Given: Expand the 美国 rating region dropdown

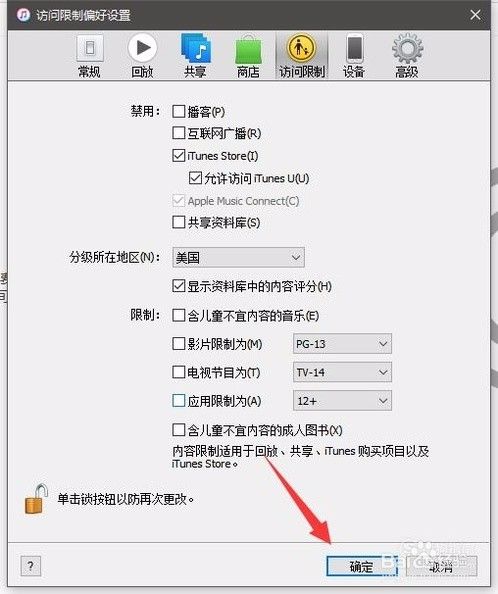Looking at the screenshot, I should click(x=238, y=258).
